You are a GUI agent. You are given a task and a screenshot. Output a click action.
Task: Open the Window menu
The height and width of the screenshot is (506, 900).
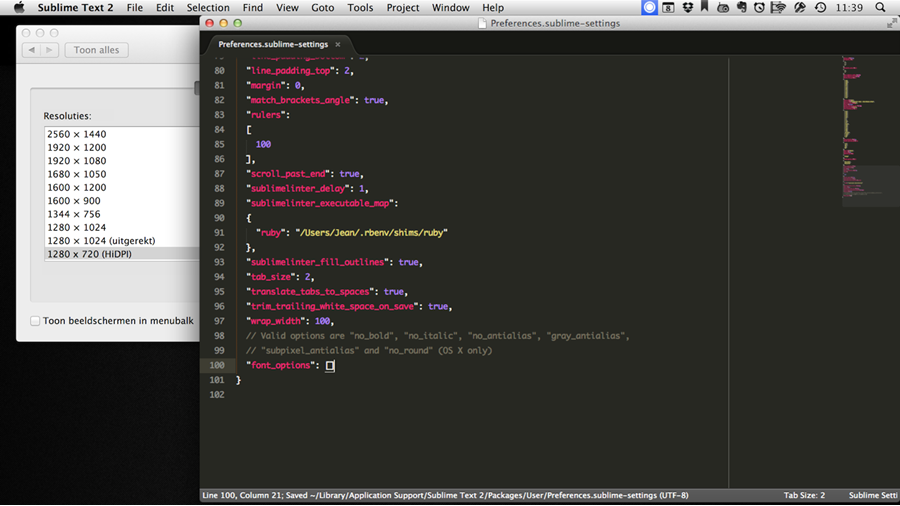[x=451, y=7]
